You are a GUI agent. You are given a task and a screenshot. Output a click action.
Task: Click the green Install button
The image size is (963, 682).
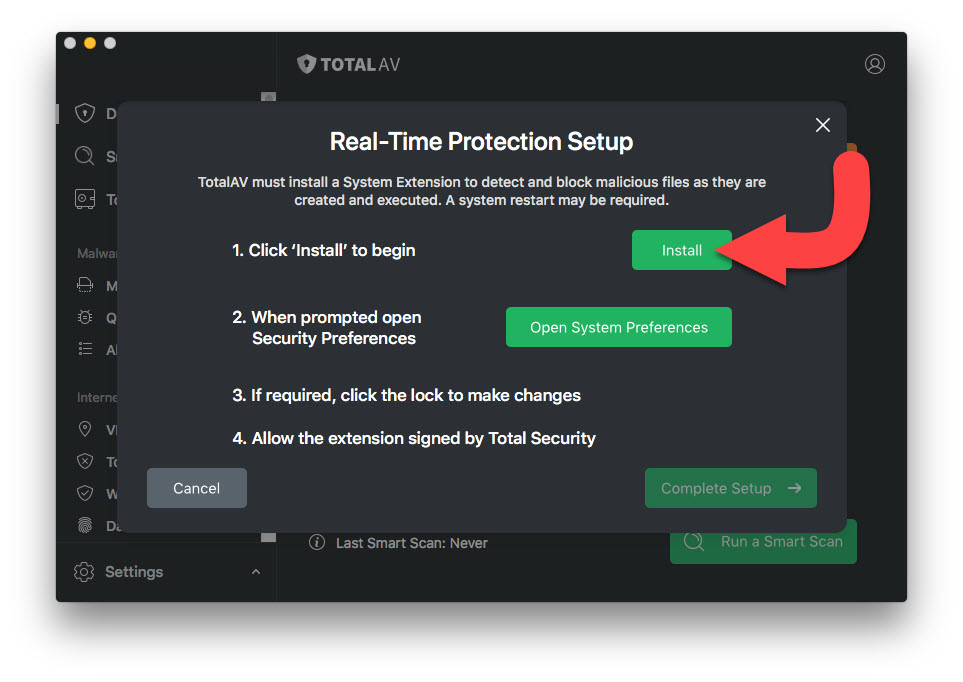[x=681, y=250]
